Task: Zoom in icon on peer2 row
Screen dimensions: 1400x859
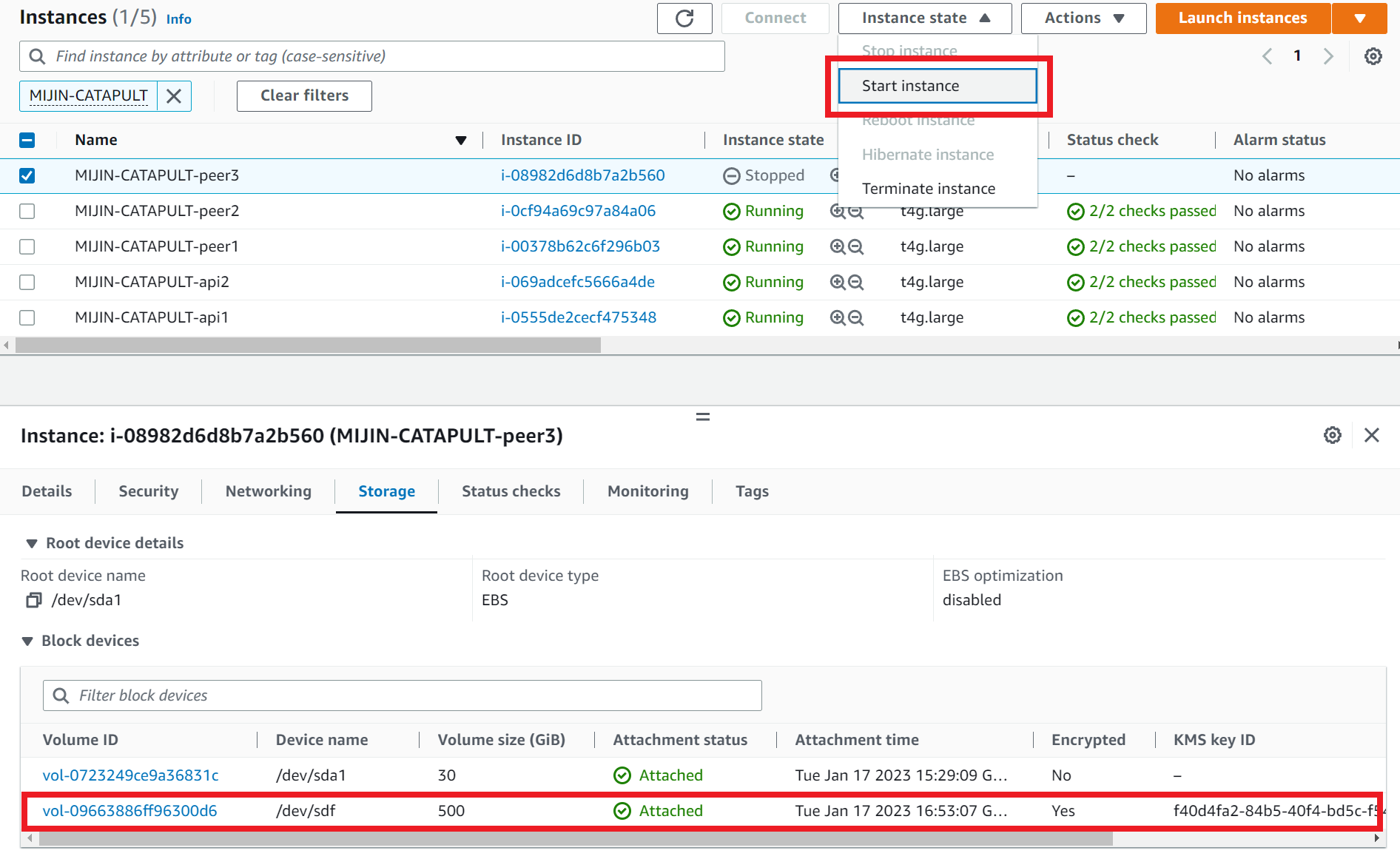Action: click(838, 211)
